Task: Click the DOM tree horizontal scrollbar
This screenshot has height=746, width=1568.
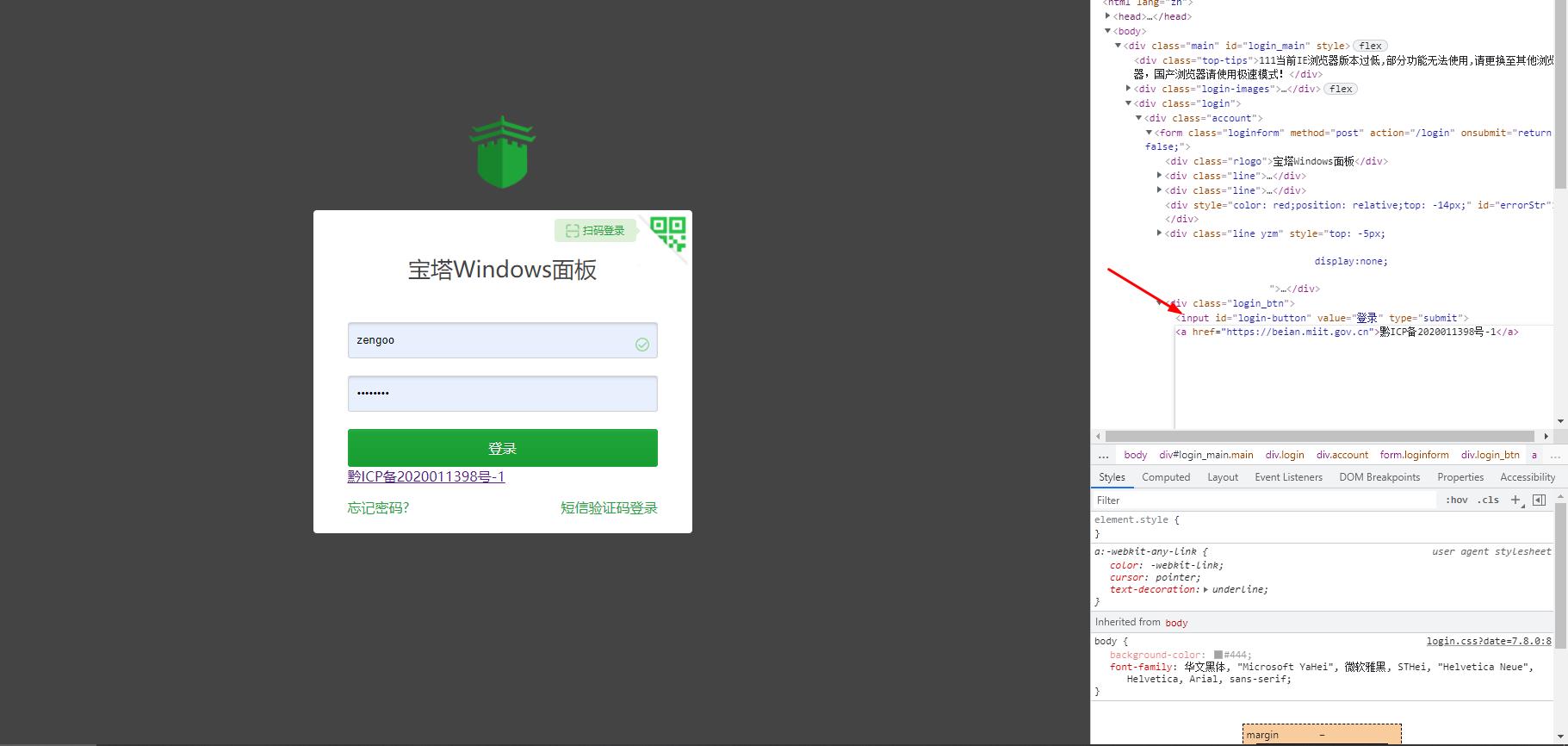Action: [x=1320, y=436]
